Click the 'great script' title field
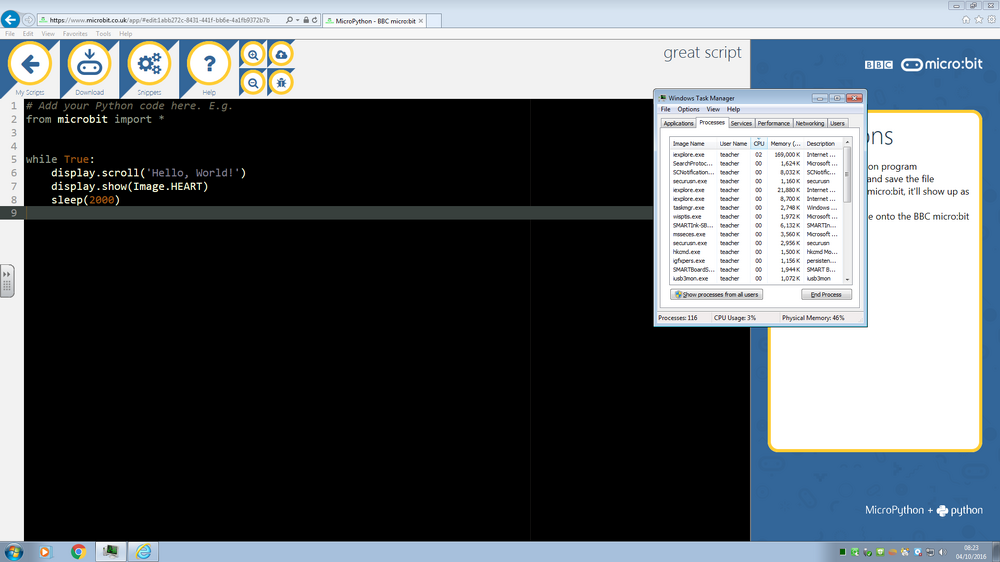This screenshot has width=1000, height=562. pyautogui.click(x=702, y=53)
